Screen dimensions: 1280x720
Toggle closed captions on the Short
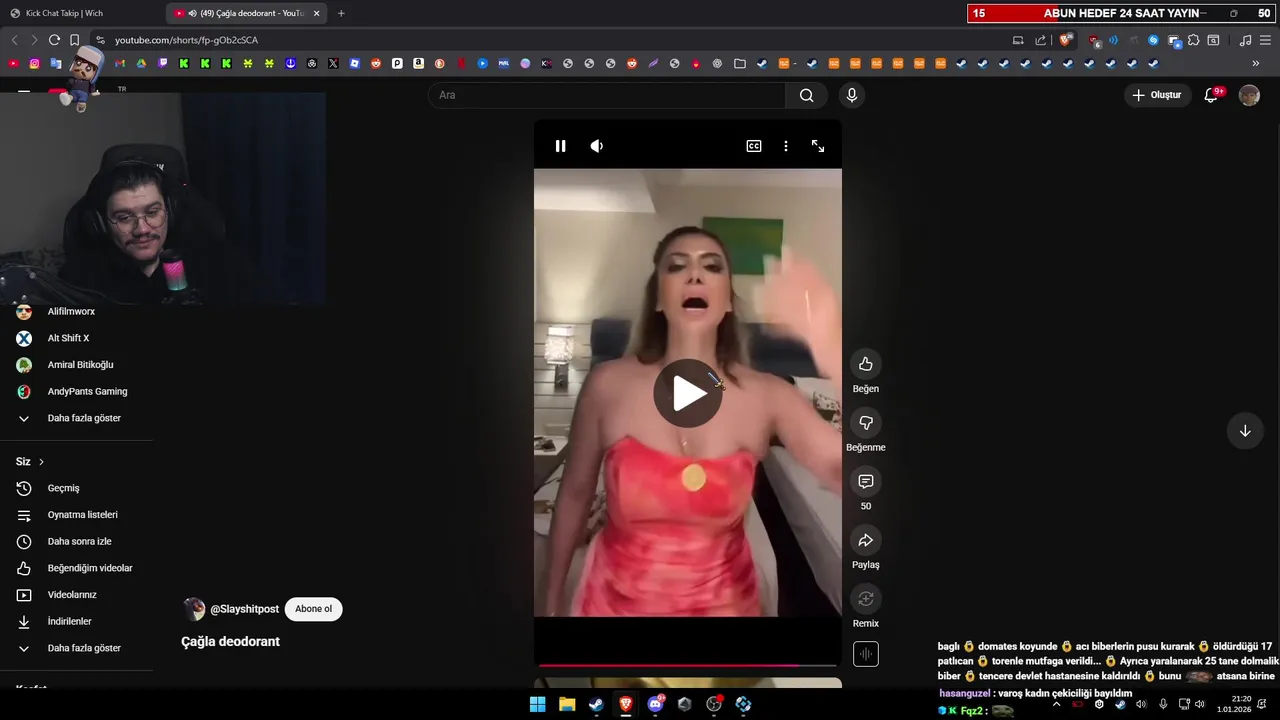point(754,146)
